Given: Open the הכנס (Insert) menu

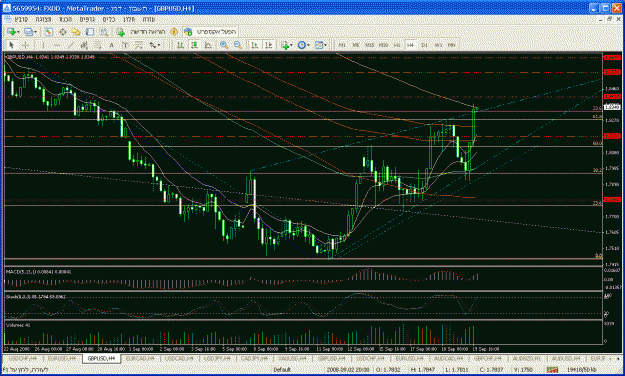Looking at the screenshot, I should 66,19.
